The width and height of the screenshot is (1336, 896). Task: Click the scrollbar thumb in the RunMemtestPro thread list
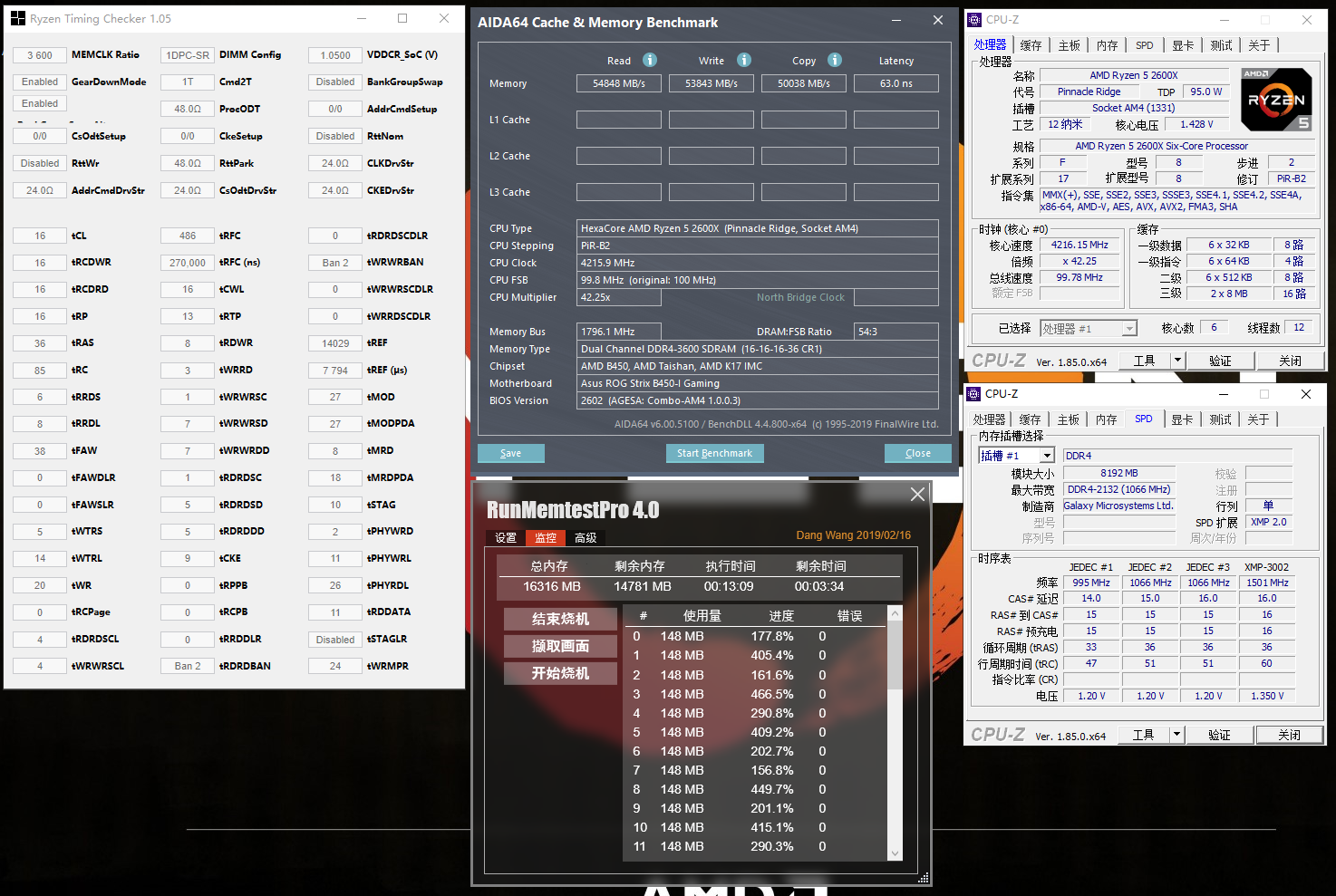pos(896,655)
